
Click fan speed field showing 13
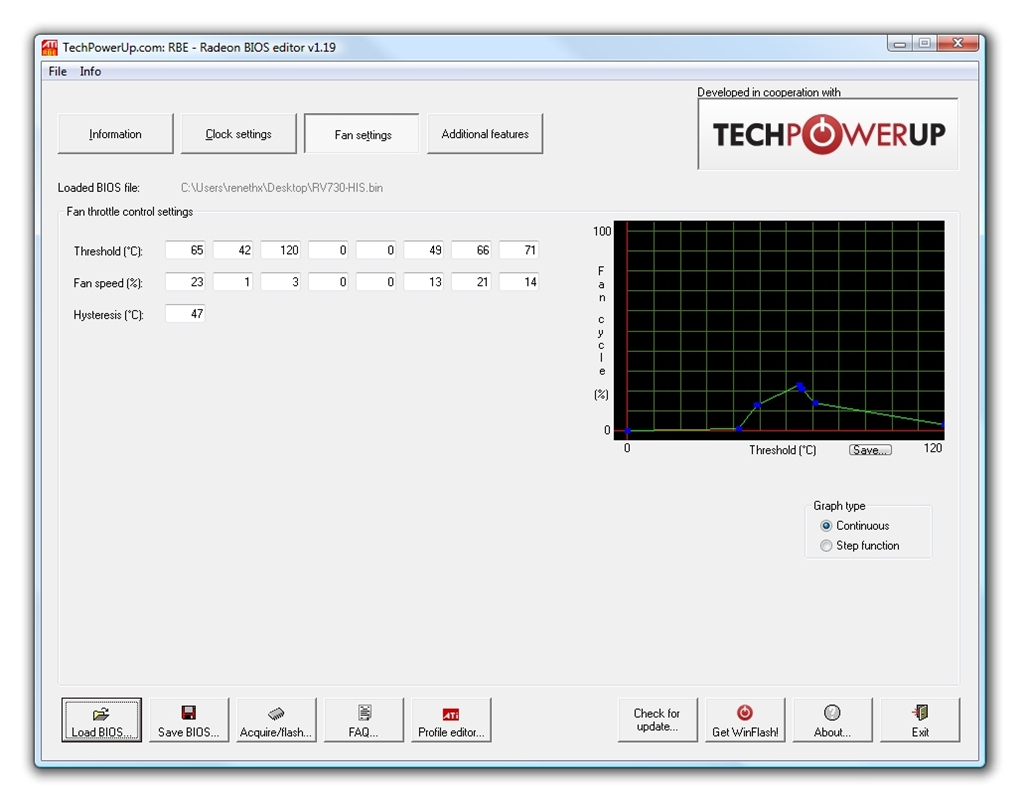pyautogui.click(x=424, y=282)
